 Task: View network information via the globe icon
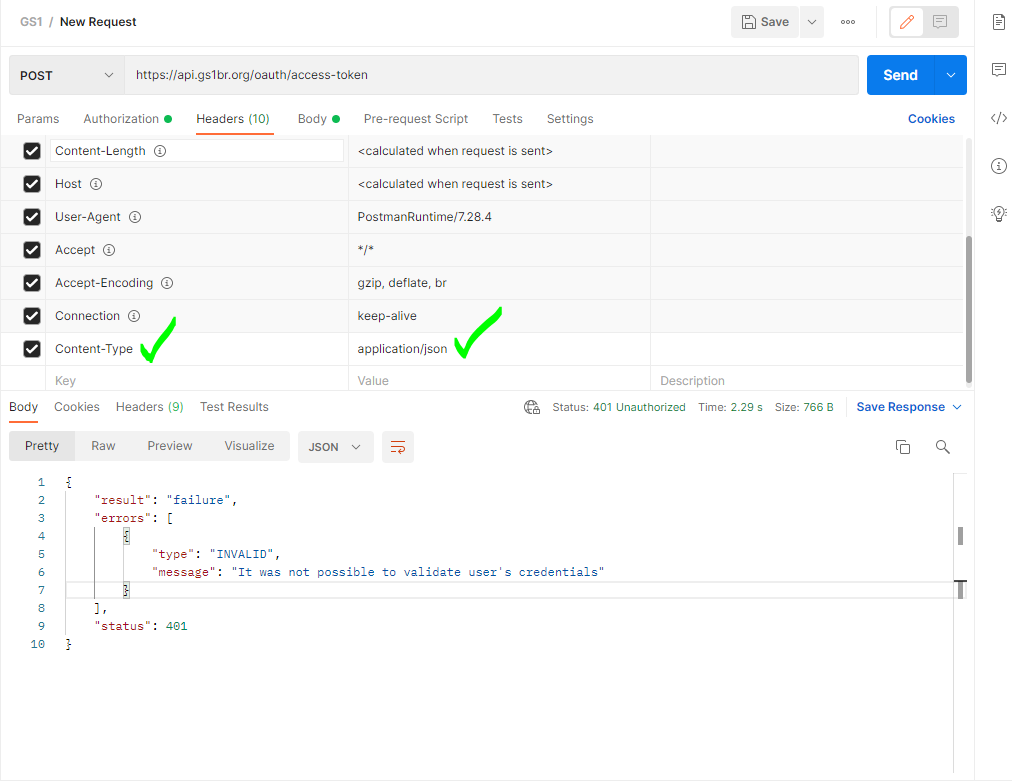531,407
